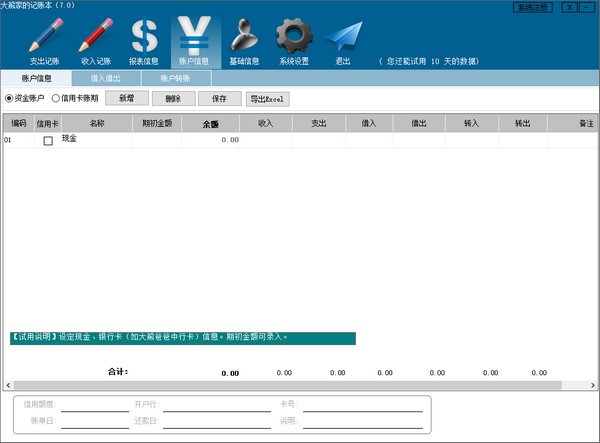
Task: Open 报表信息 dollar sign icon
Action: pyautogui.click(x=144, y=41)
